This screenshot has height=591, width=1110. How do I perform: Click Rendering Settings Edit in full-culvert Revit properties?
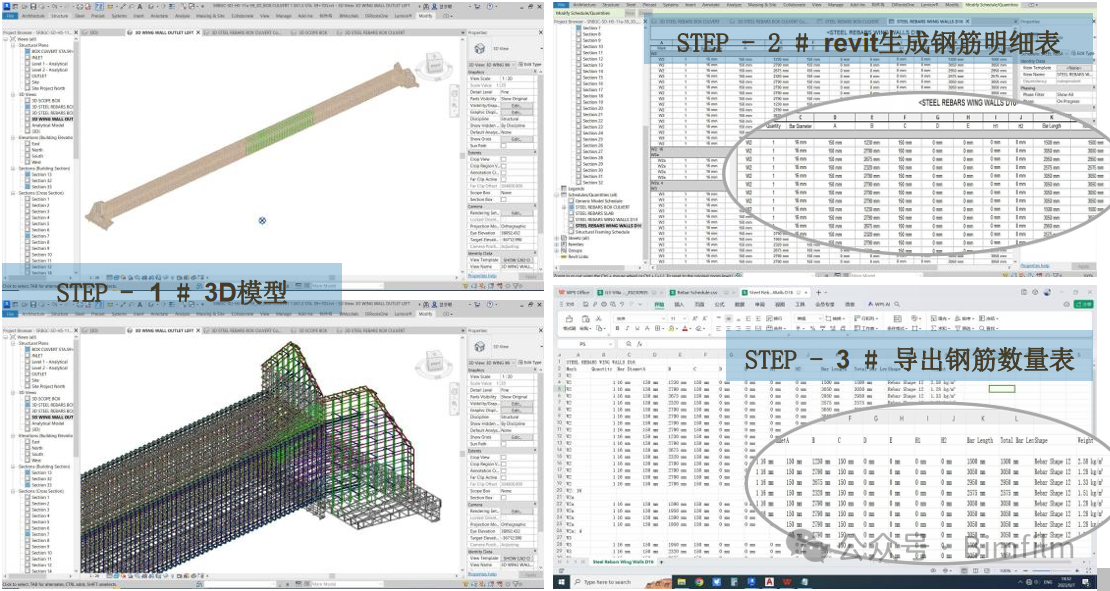pyautogui.click(x=516, y=212)
